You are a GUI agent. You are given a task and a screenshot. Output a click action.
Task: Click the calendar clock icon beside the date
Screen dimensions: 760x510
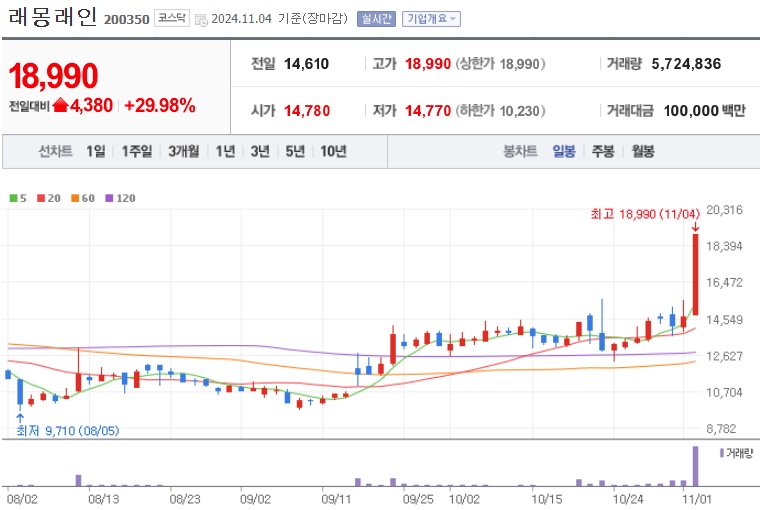click(201, 20)
